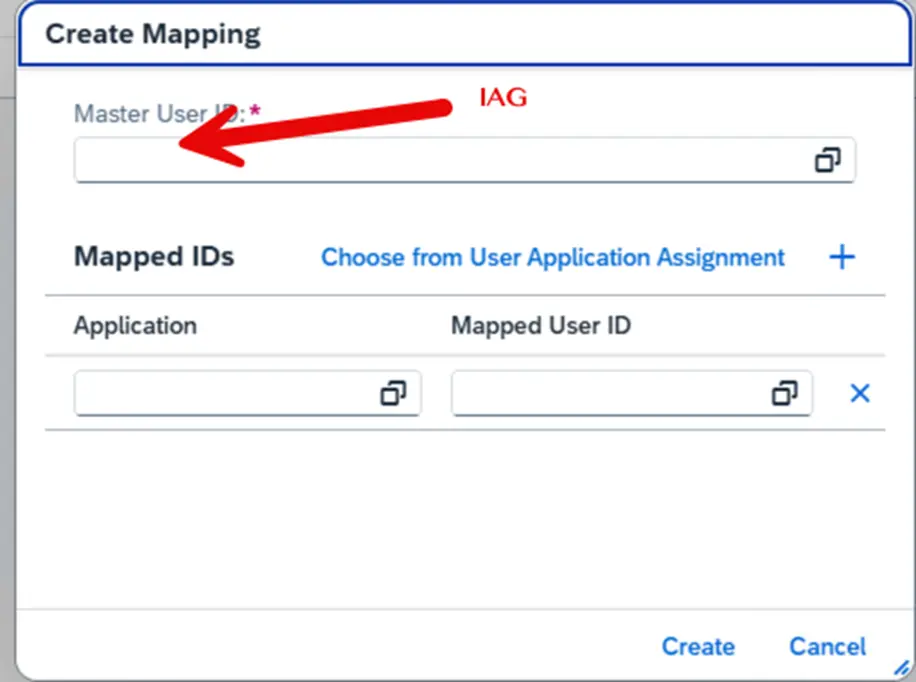The image size is (916, 682).
Task: Focus the Master User ID input field
Action: tap(440, 162)
